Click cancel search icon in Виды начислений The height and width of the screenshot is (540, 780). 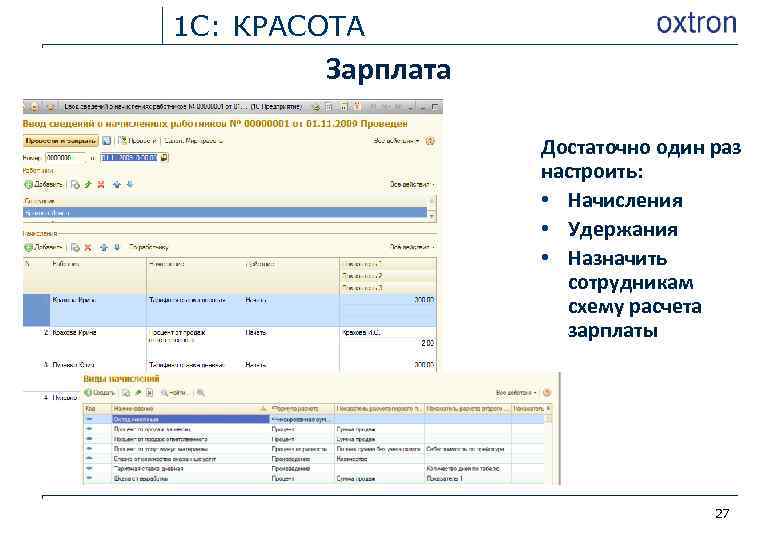200,393
